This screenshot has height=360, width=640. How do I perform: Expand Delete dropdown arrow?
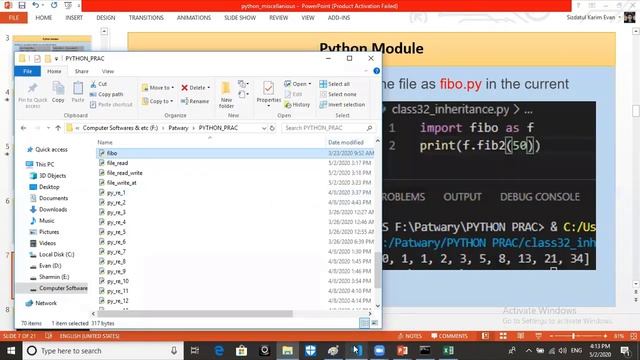tap(208, 88)
